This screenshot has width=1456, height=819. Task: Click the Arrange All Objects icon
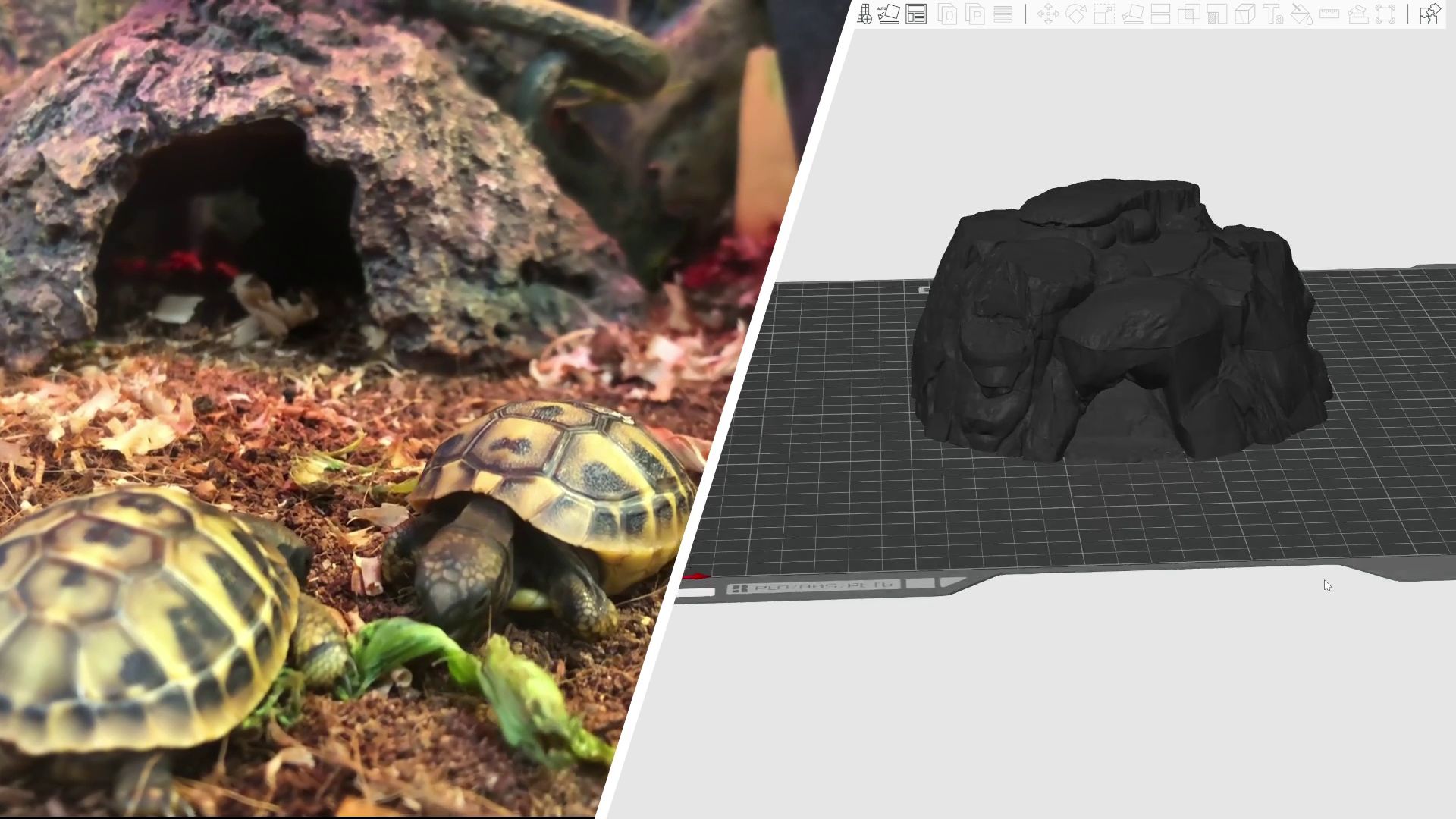point(916,14)
